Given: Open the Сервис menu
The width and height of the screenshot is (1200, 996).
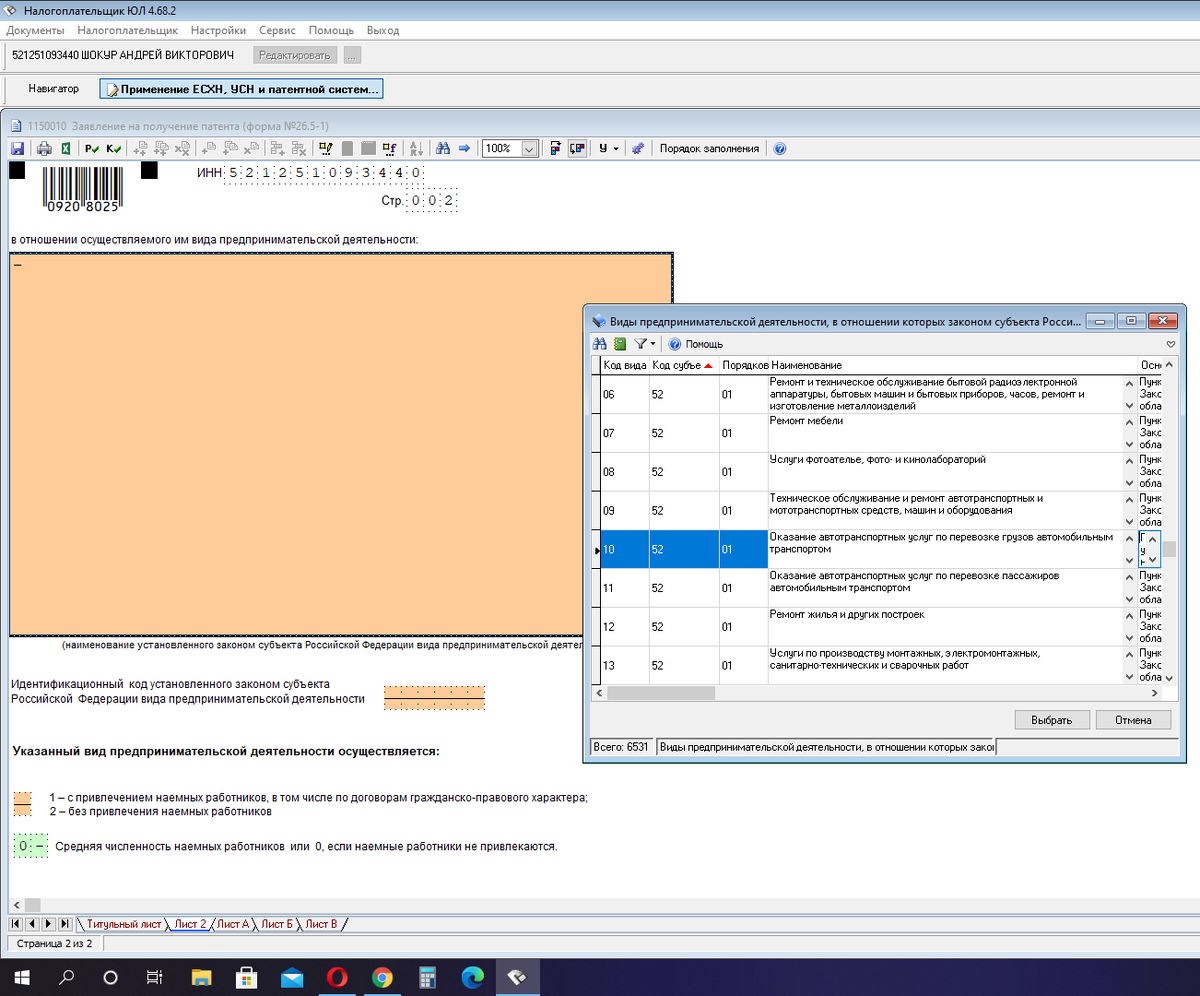Looking at the screenshot, I should point(277,30).
